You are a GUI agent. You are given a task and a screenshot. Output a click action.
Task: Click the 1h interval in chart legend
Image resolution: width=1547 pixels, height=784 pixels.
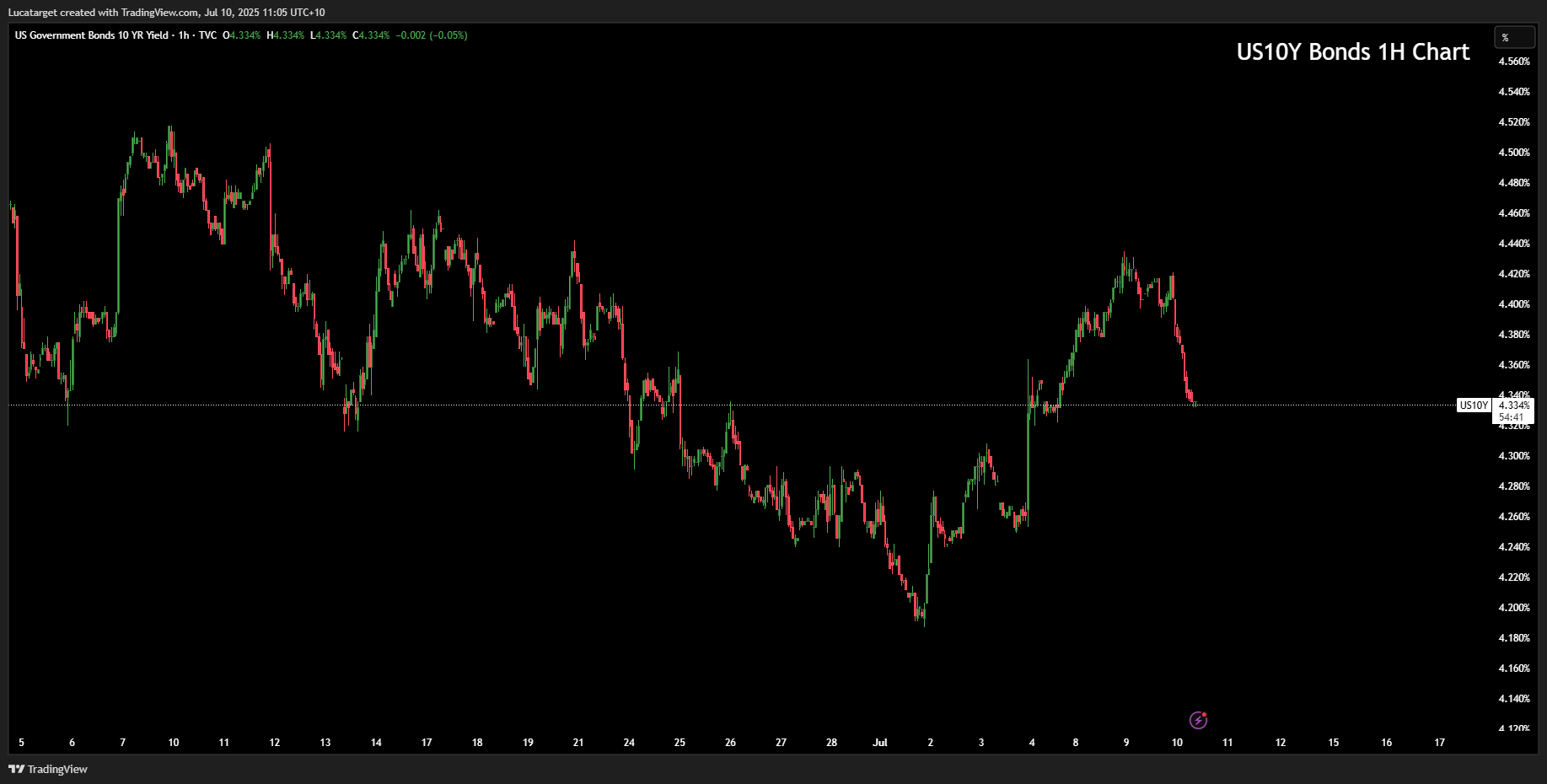coord(184,35)
